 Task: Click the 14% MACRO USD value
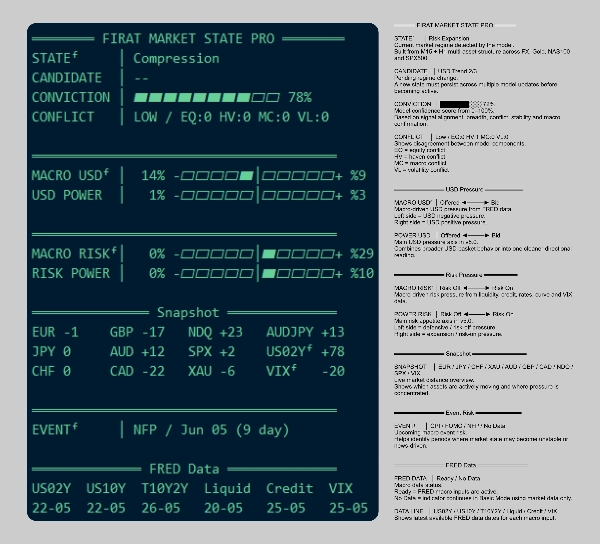(153, 175)
